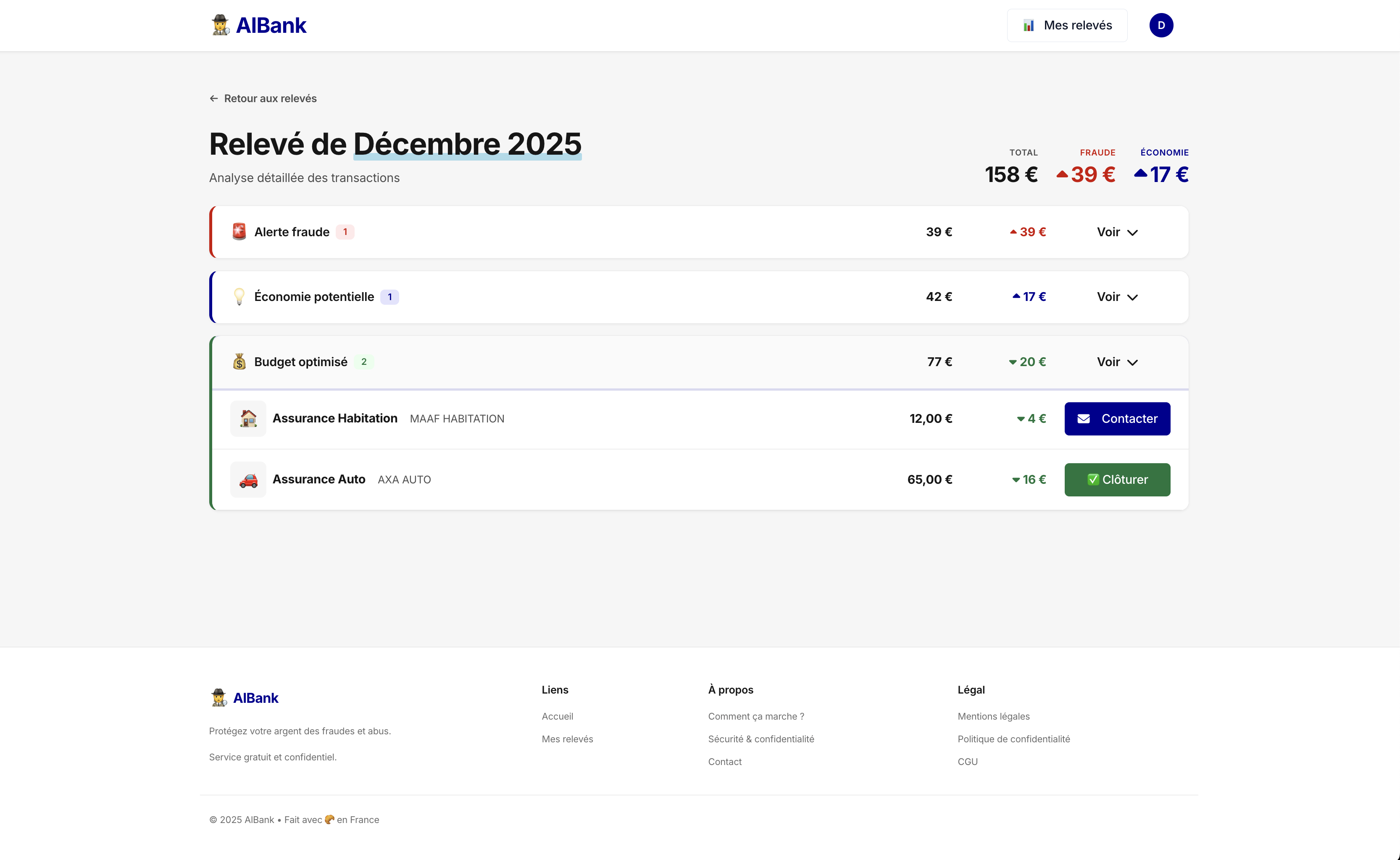
Task: Open the Accueil footer link
Action: coord(557,716)
